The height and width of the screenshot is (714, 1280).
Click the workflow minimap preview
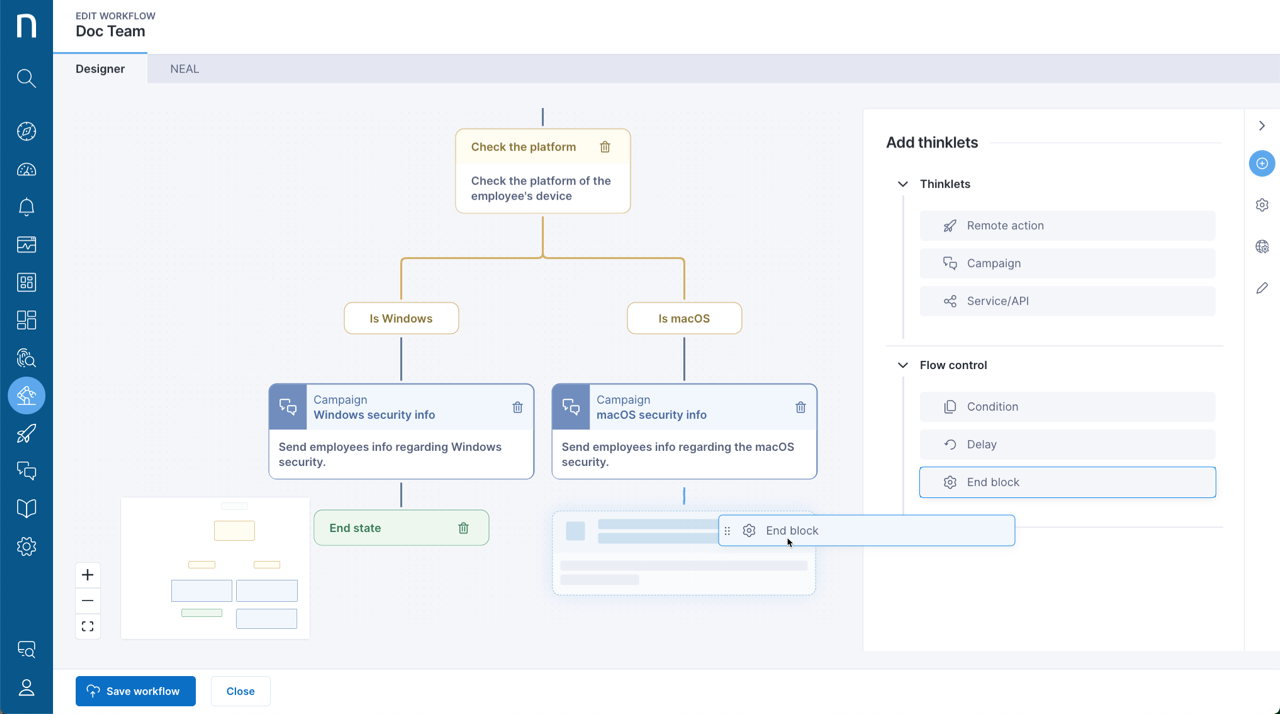point(214,568)
